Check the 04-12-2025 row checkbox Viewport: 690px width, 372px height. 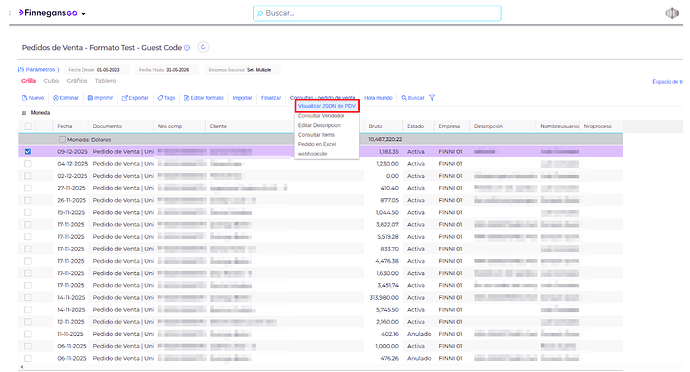(x=28, y=164)
